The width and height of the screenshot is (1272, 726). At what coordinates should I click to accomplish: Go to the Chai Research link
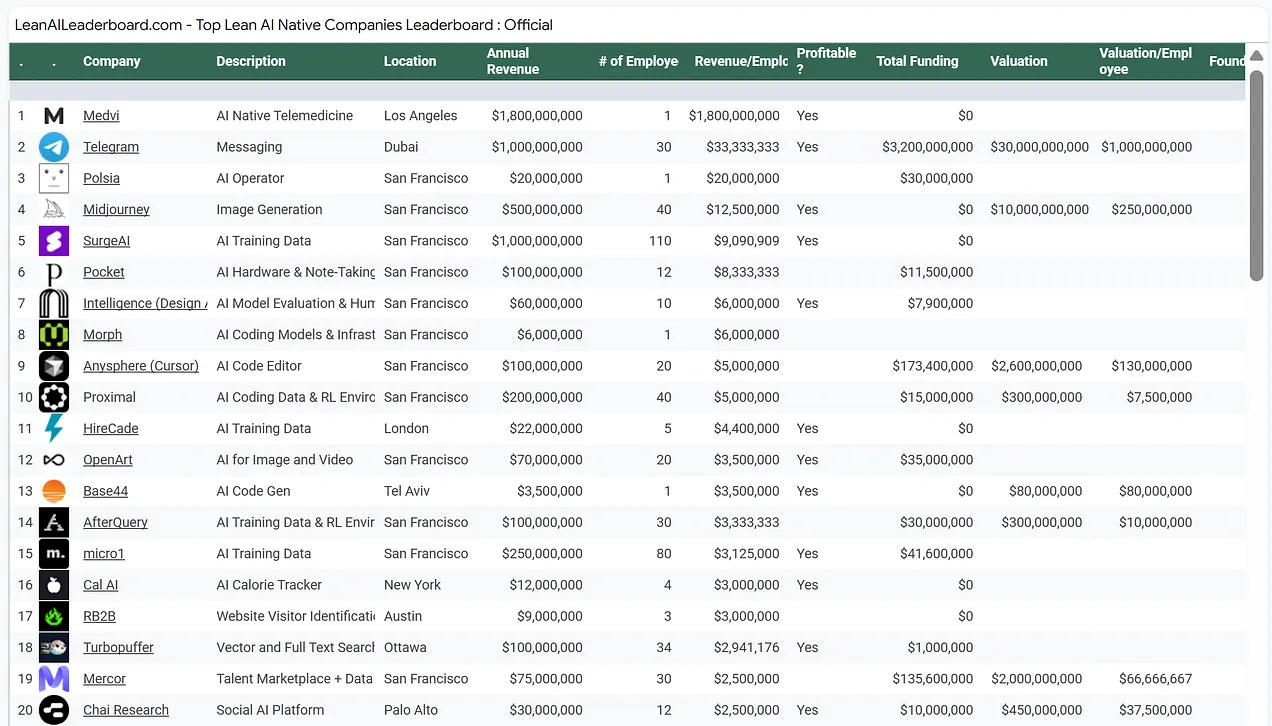pos(126,710)
